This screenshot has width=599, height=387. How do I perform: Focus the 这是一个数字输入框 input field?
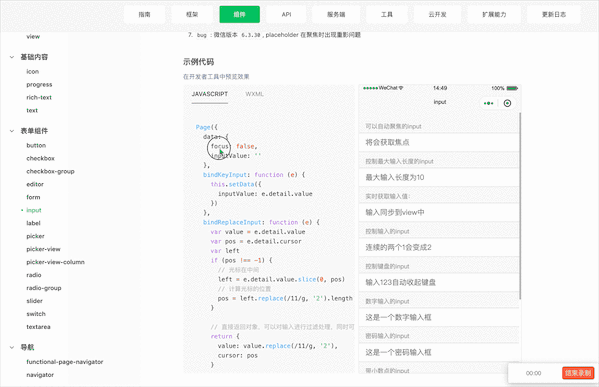coord(439,317)
